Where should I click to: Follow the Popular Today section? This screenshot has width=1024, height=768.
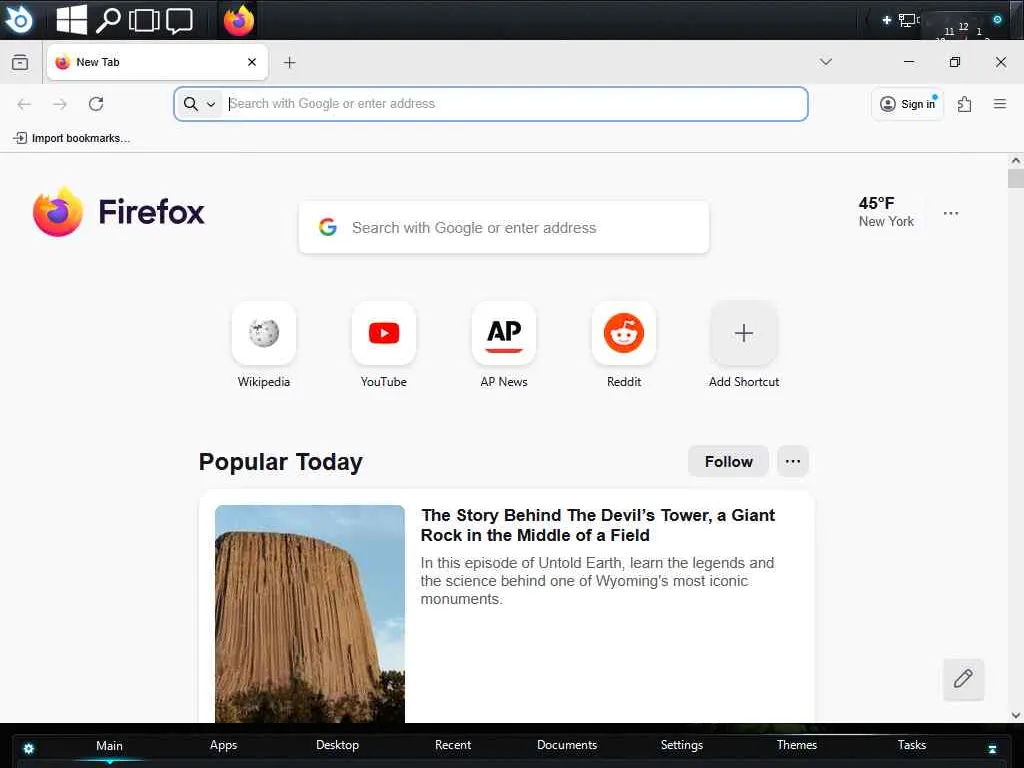[728, 462]
